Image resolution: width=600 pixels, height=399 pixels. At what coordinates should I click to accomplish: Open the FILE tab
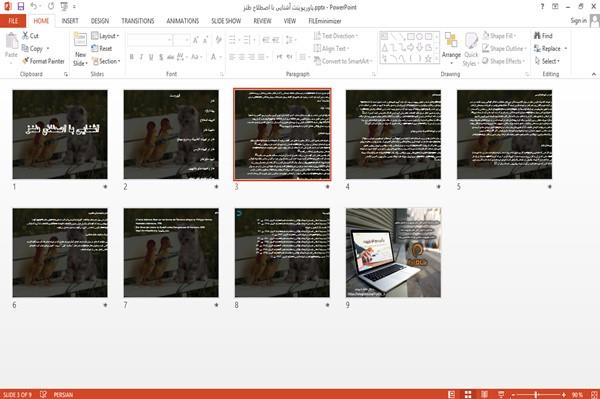[x=13, y=21]
